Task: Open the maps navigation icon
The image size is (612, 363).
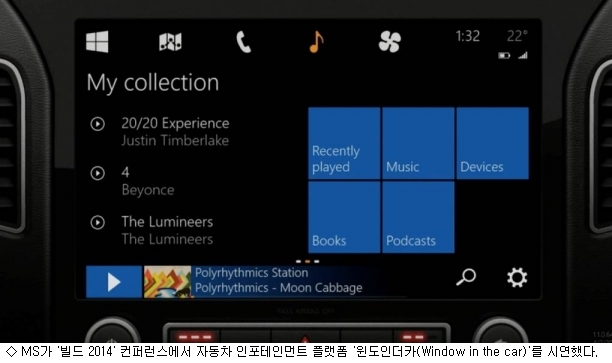Action: (170, 41)
